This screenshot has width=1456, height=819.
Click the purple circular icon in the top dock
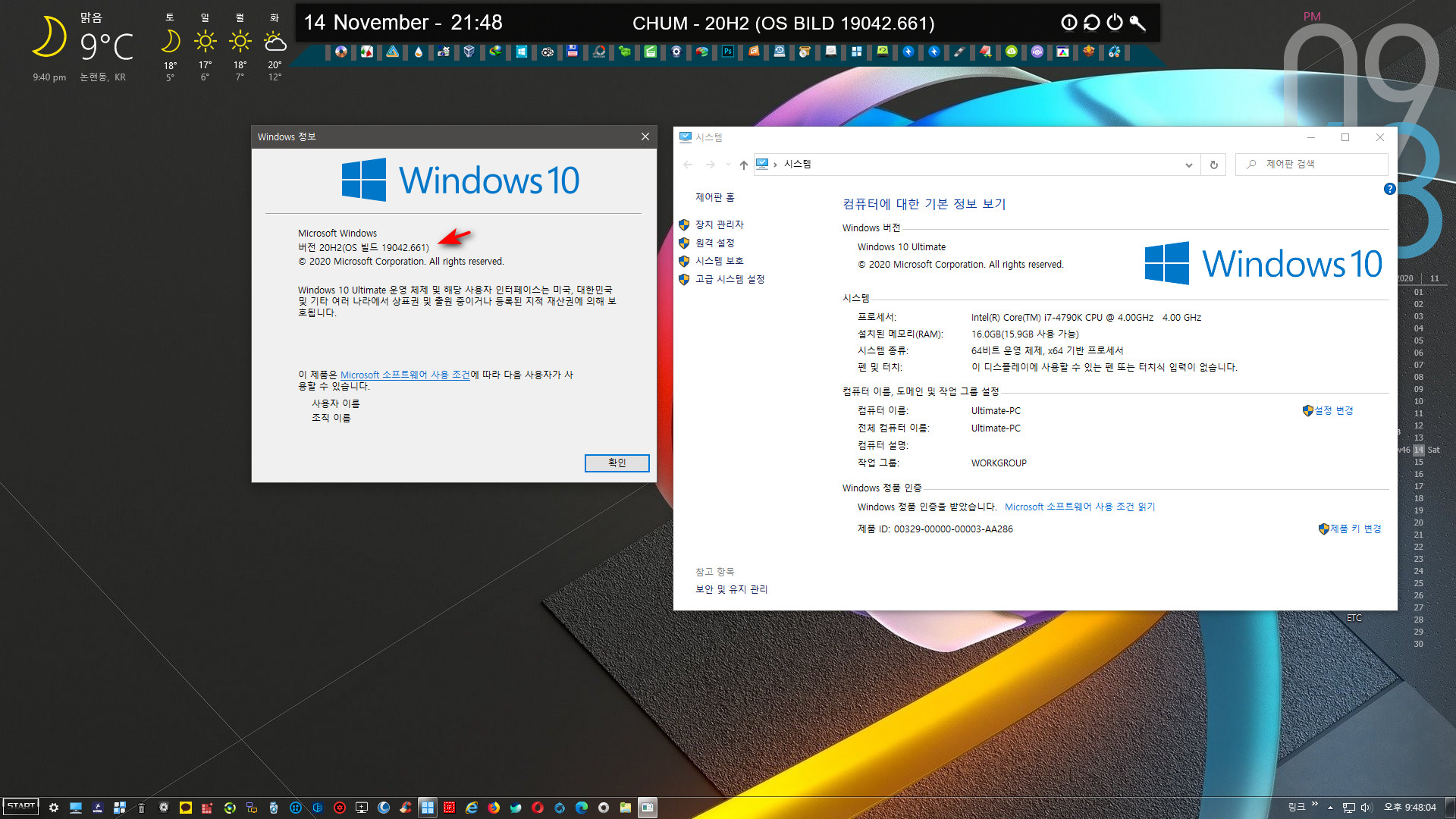tap(1037, 52)
